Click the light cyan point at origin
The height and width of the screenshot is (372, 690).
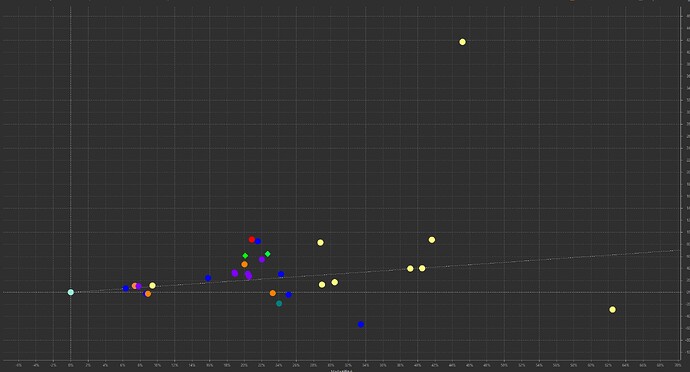coord(70,292)
